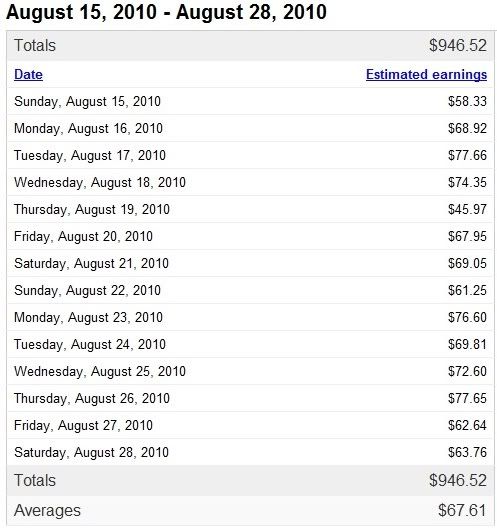
Task: Click the $67.95 earnings for August 20
Action: (467, 236)
